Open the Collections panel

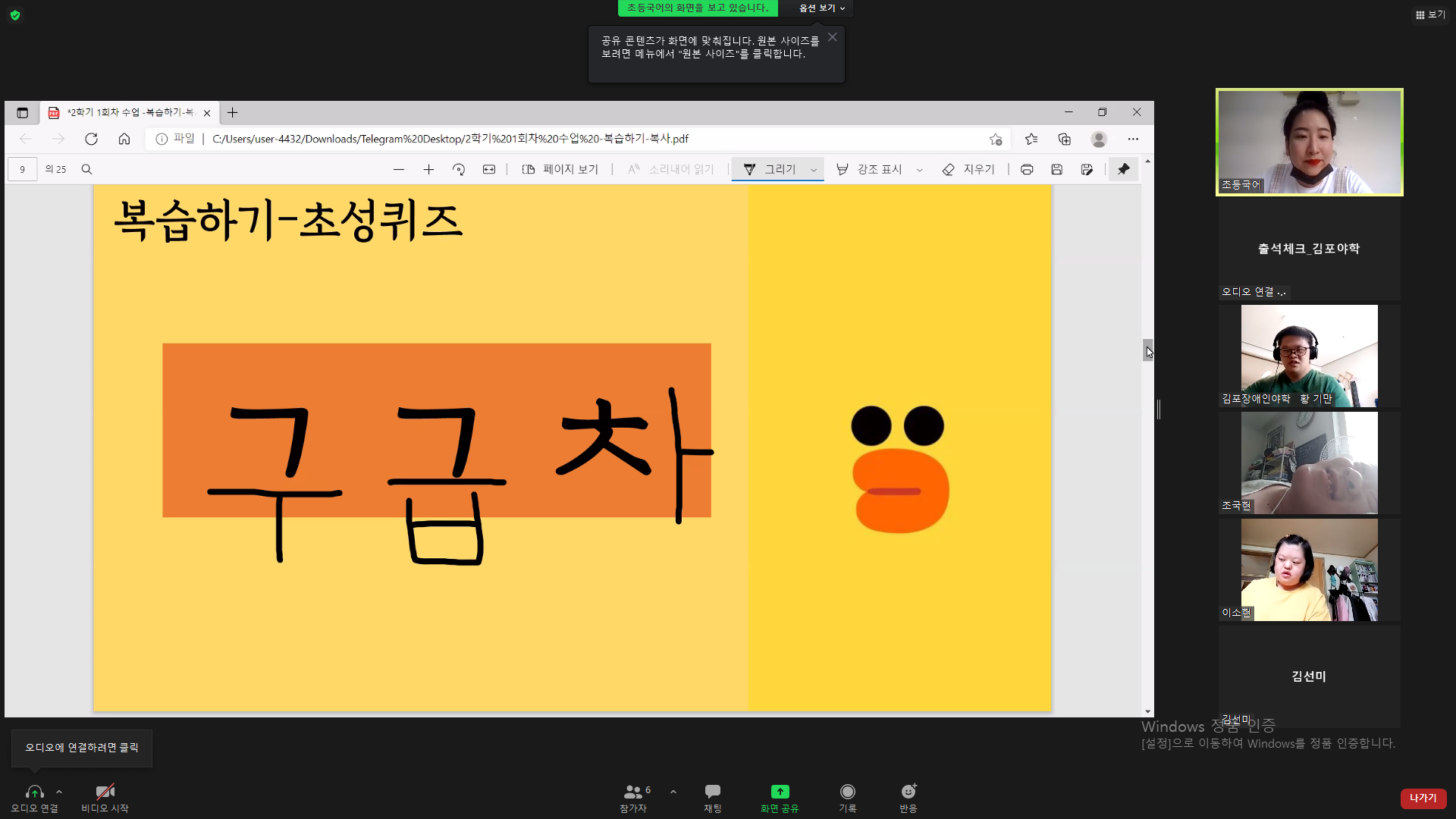(1065, 139)
